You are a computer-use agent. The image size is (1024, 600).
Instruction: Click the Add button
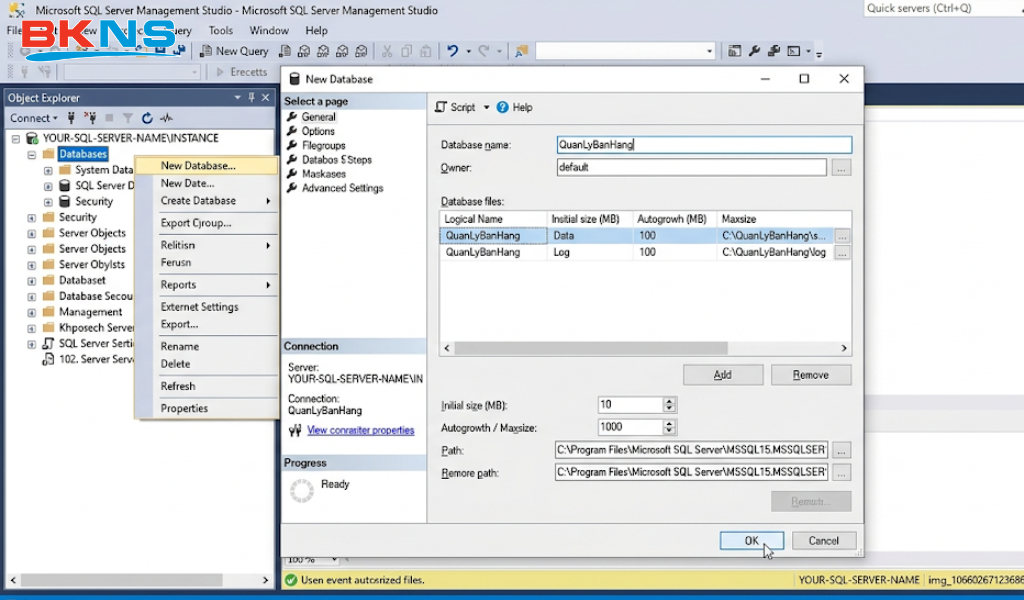(x=723, y=375)
